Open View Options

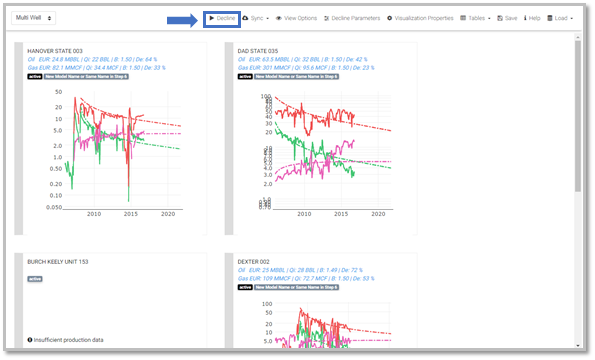[296, 18]
